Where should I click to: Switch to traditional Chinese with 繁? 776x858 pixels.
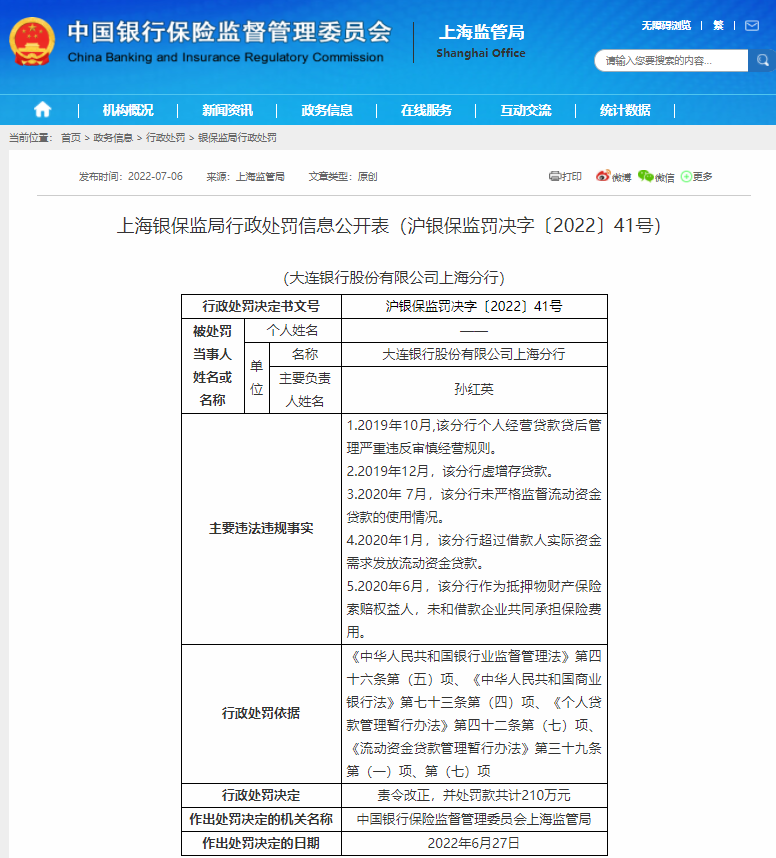(718, 26)
